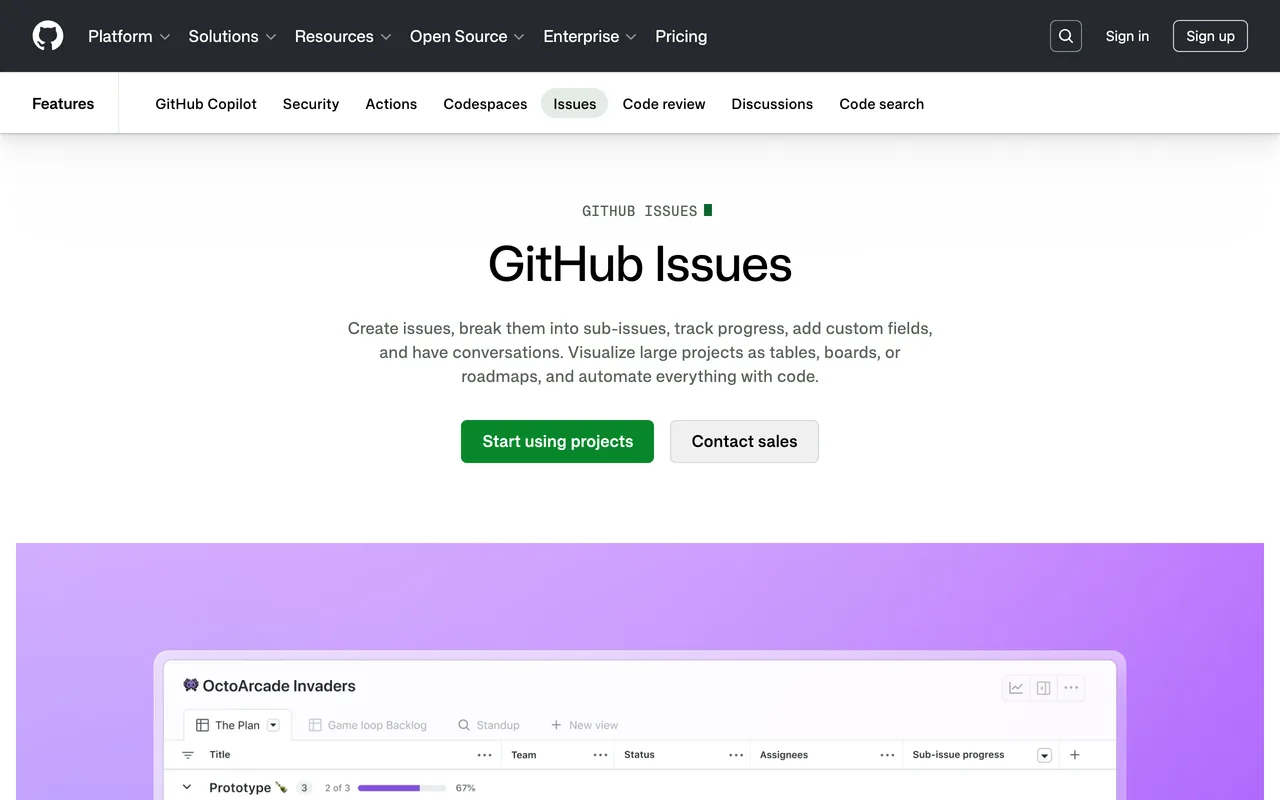Click the OctoArcade Invaders alien icon
Viewport: 1280px width, 800px height.
pos(191,685)
